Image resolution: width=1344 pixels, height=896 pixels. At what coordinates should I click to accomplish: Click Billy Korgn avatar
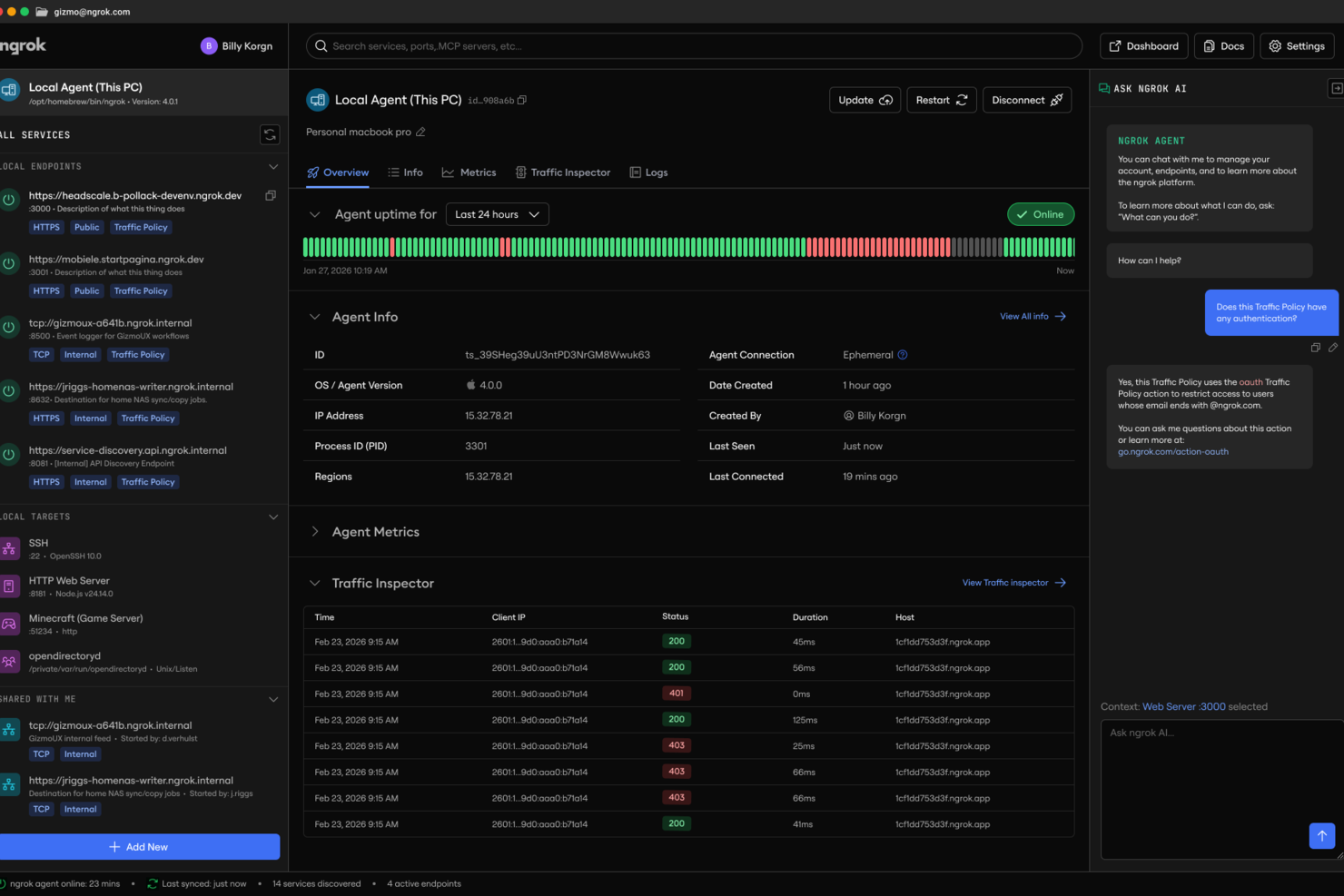click(x=209, y=46)
